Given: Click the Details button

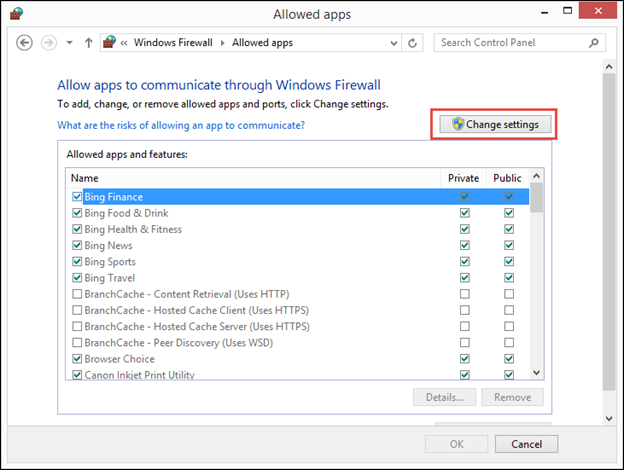Looking at the screenshot, I should tap(445, 397).
